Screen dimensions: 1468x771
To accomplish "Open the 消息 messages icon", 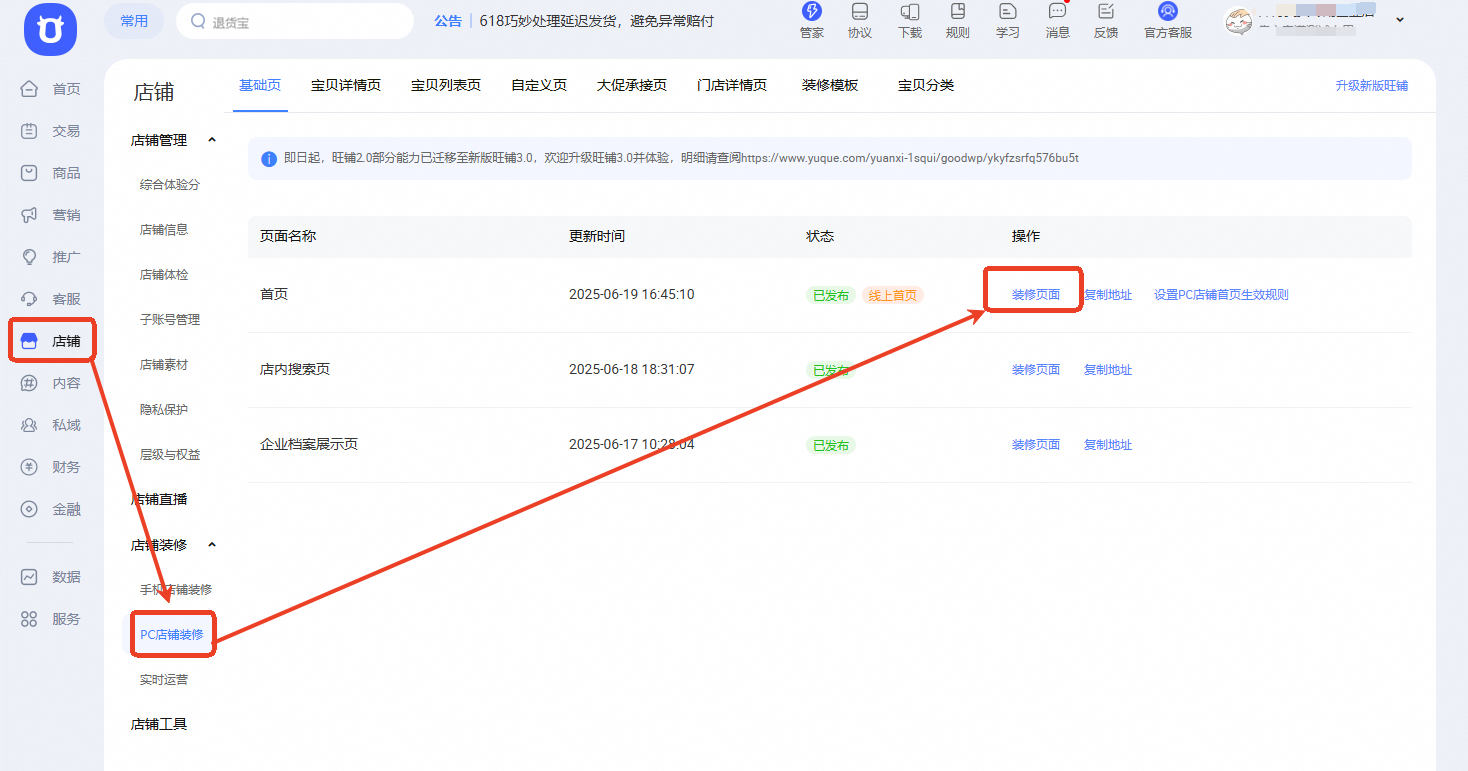I will (1057, 11).
